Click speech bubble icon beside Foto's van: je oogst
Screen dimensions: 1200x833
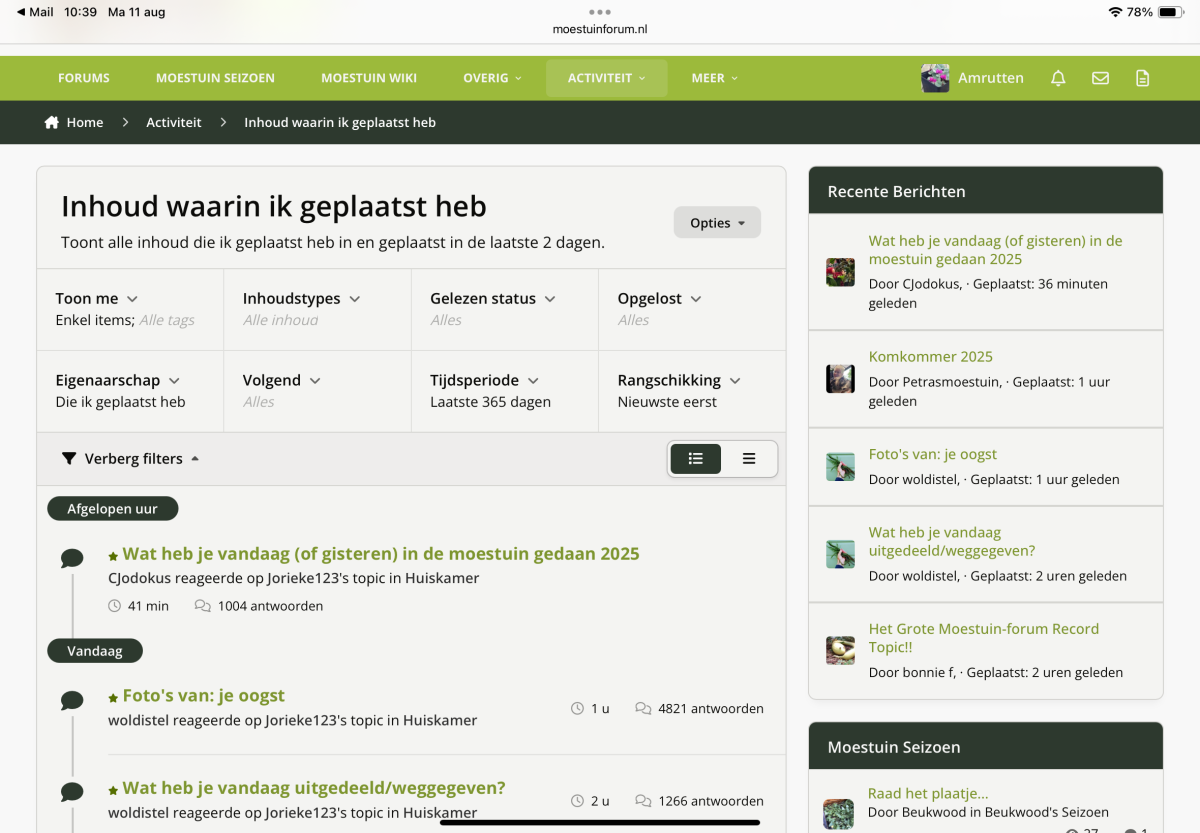tap(72, 700)
